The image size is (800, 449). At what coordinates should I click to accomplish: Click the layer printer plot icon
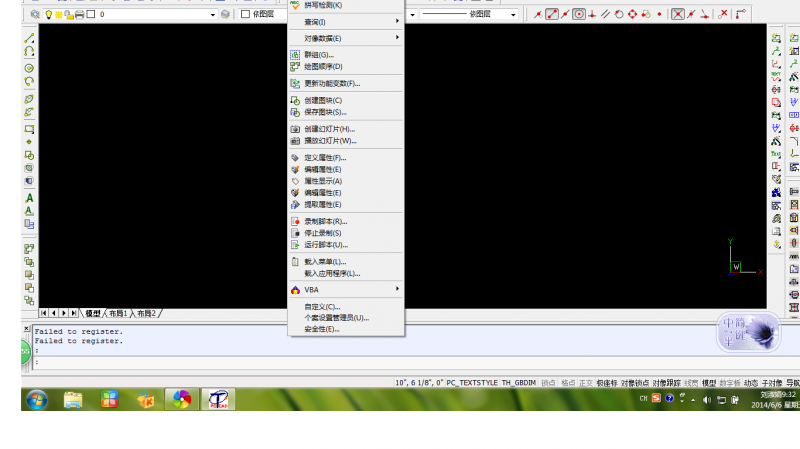[80, 14]
